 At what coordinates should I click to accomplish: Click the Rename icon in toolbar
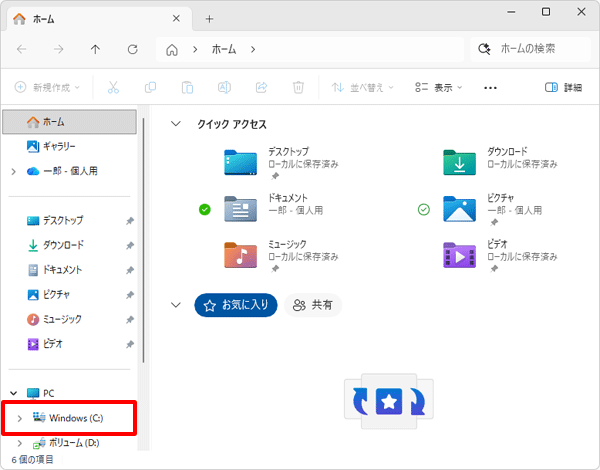pyautogui.click(x=224, y=88)
